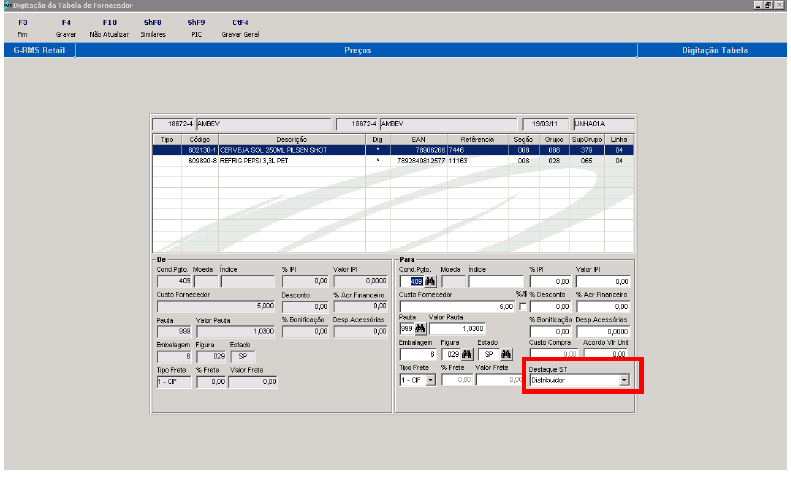The height and width of the screenshot is (477, 791).
Task: Toggle the %/$ checkbox beside Custo Fornecedor
Action: (x=523, y=307)
